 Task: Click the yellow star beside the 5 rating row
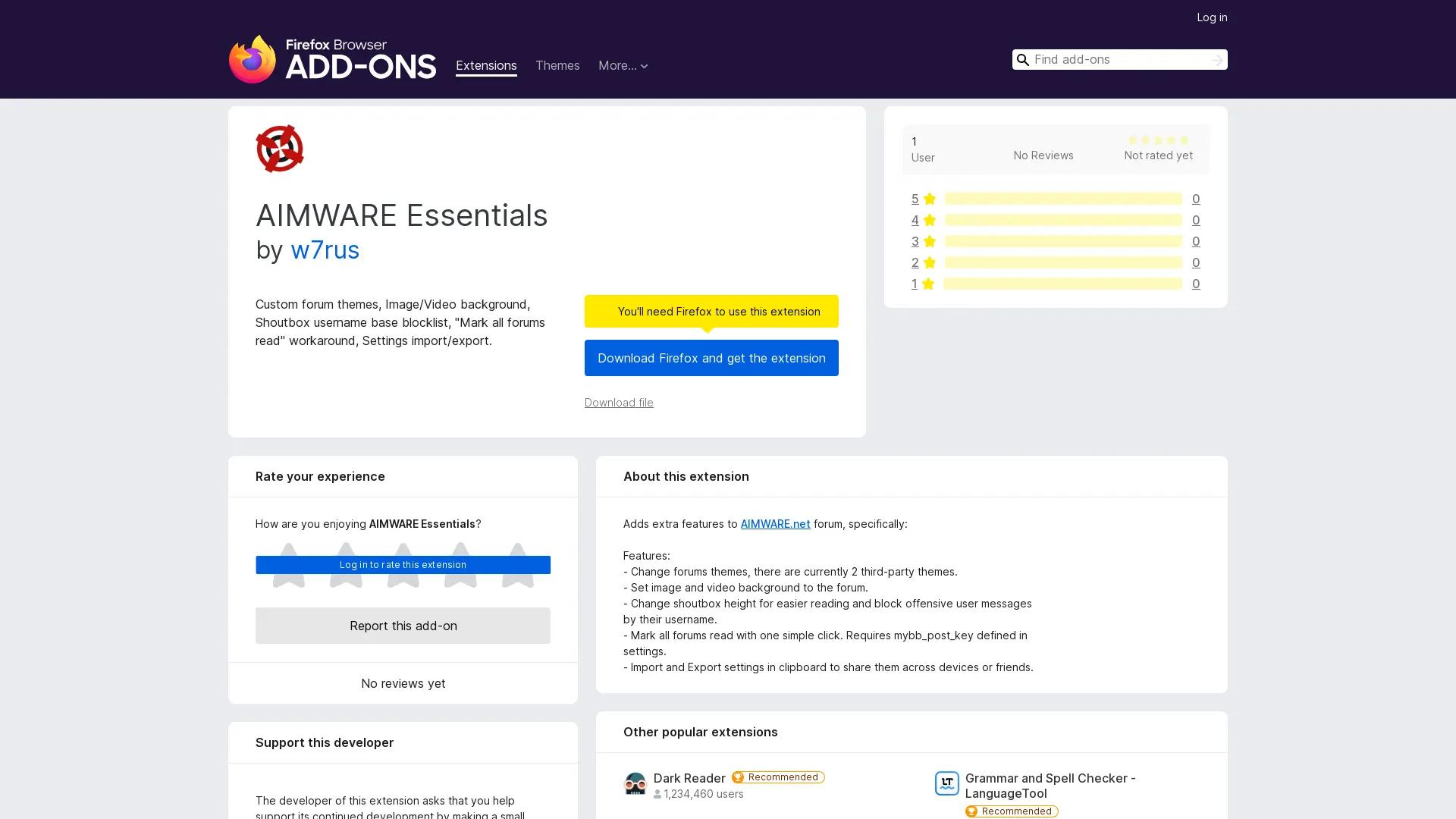click(x=928, y=199)
